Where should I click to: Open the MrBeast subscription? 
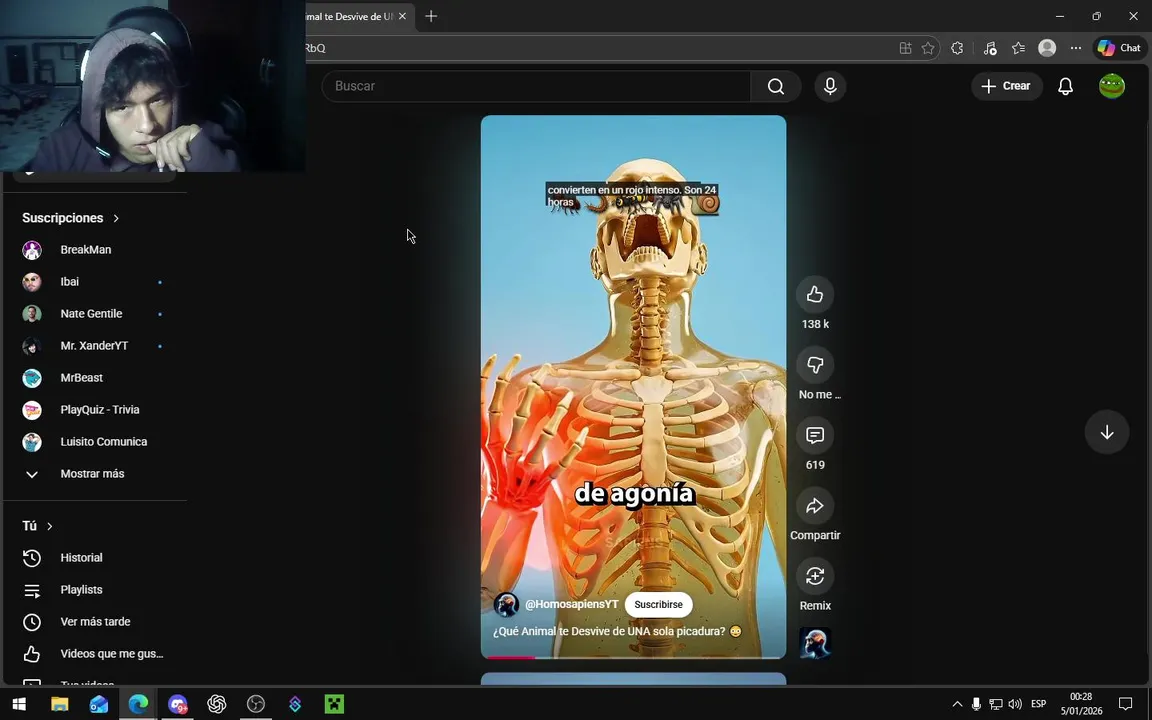tap(94, 378)
